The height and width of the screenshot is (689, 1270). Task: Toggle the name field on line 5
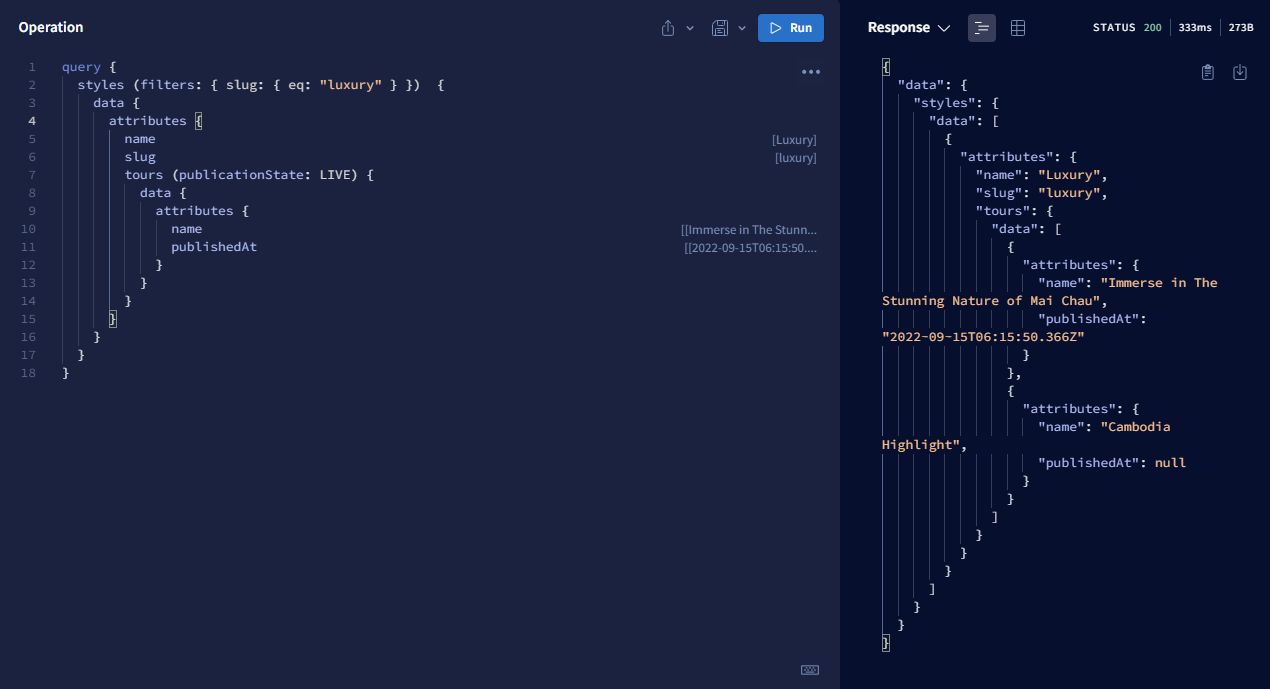139,138
